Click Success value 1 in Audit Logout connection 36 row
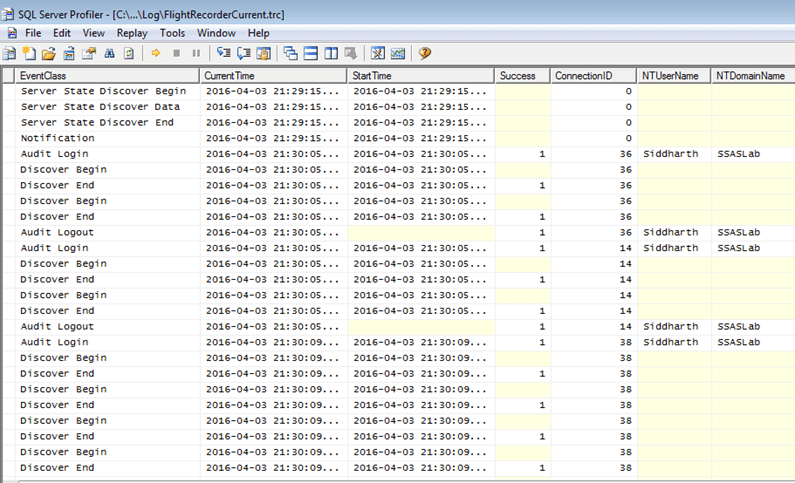Viewport: 795px width, 483px height. [542, 233]
